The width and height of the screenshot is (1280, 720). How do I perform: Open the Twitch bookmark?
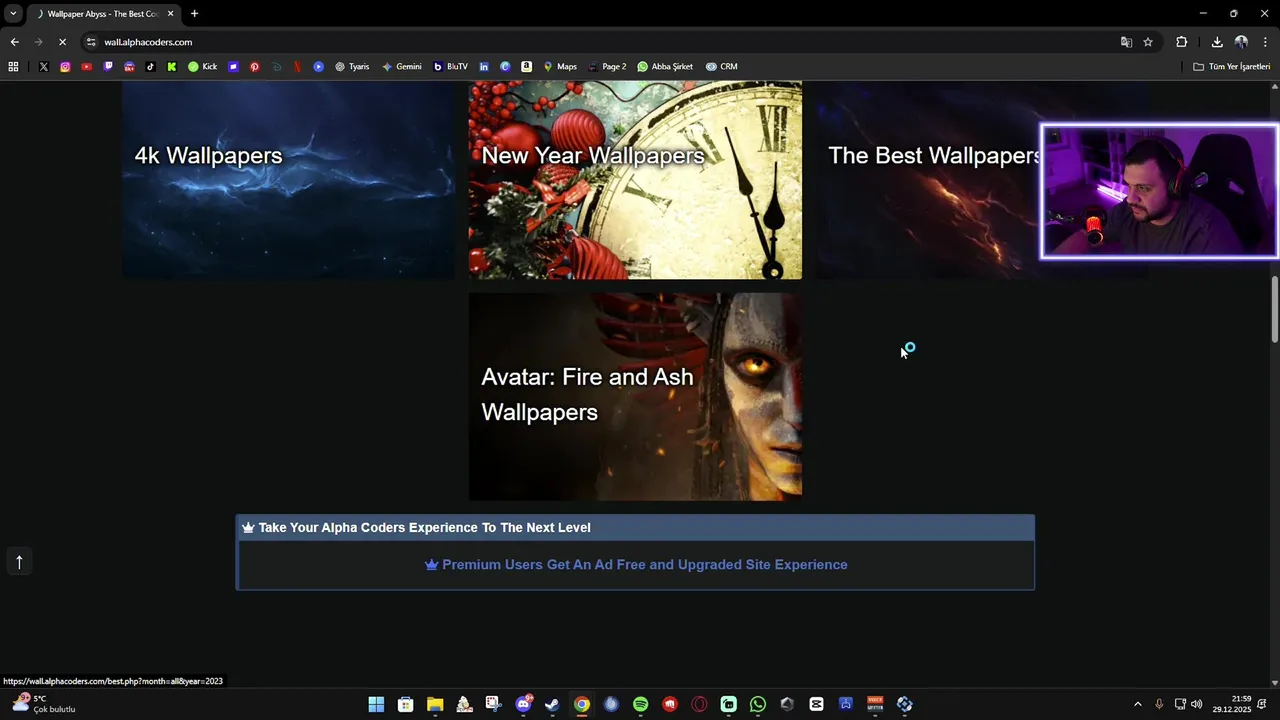pyautogui.click(x=108, y=67)
